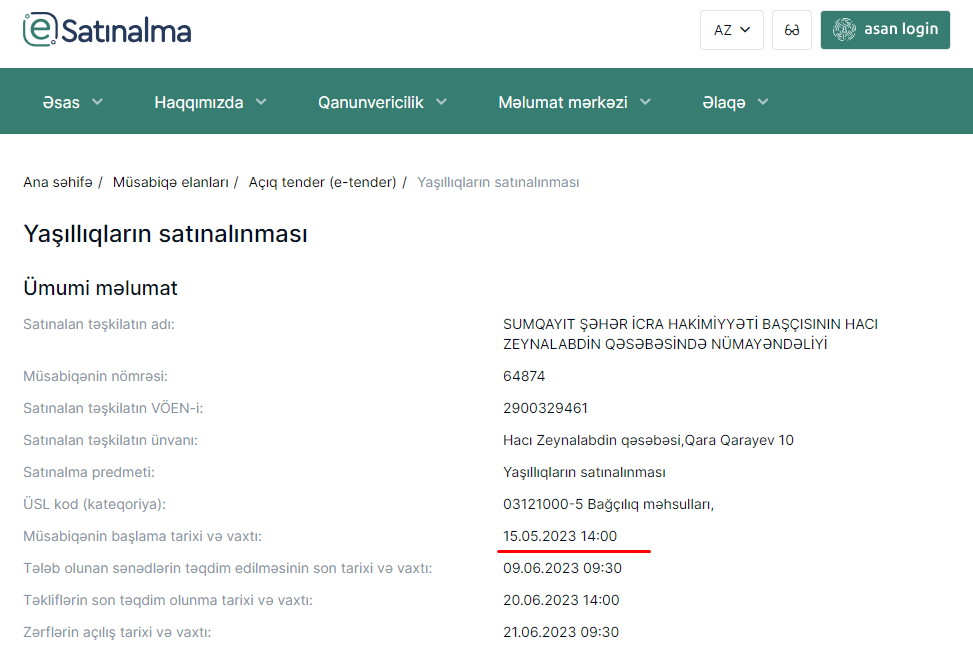Click the underlined start date 15.05.2023 14:00
The width and height of the screenshot is (973, 662).
coord(560,536)
